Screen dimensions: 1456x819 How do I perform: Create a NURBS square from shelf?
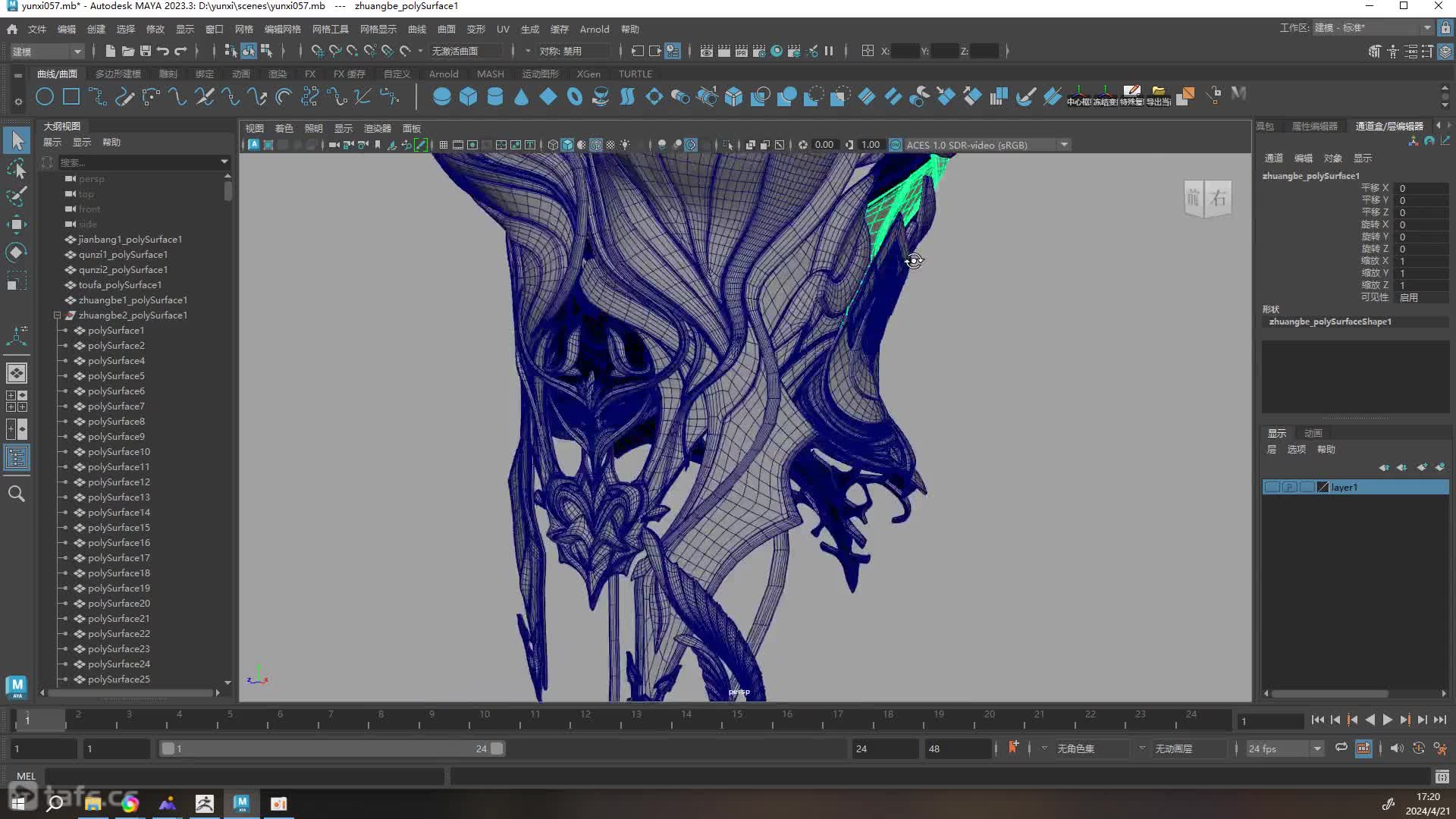point(71,96)
